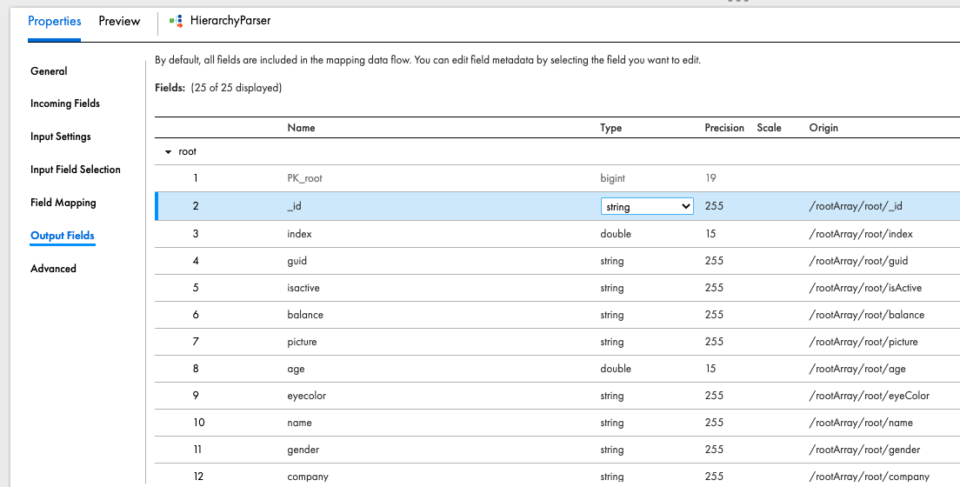Click the Scale column header

(769, 128)
